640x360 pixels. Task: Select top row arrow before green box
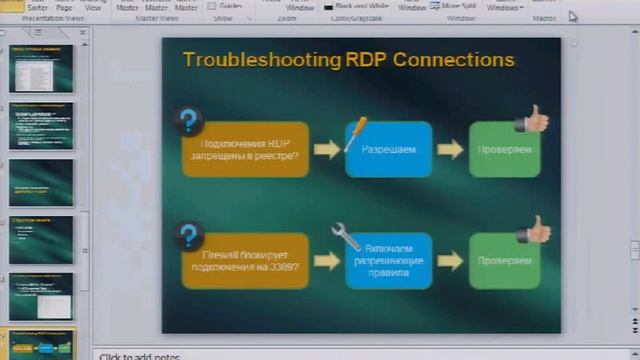[450, 149]
